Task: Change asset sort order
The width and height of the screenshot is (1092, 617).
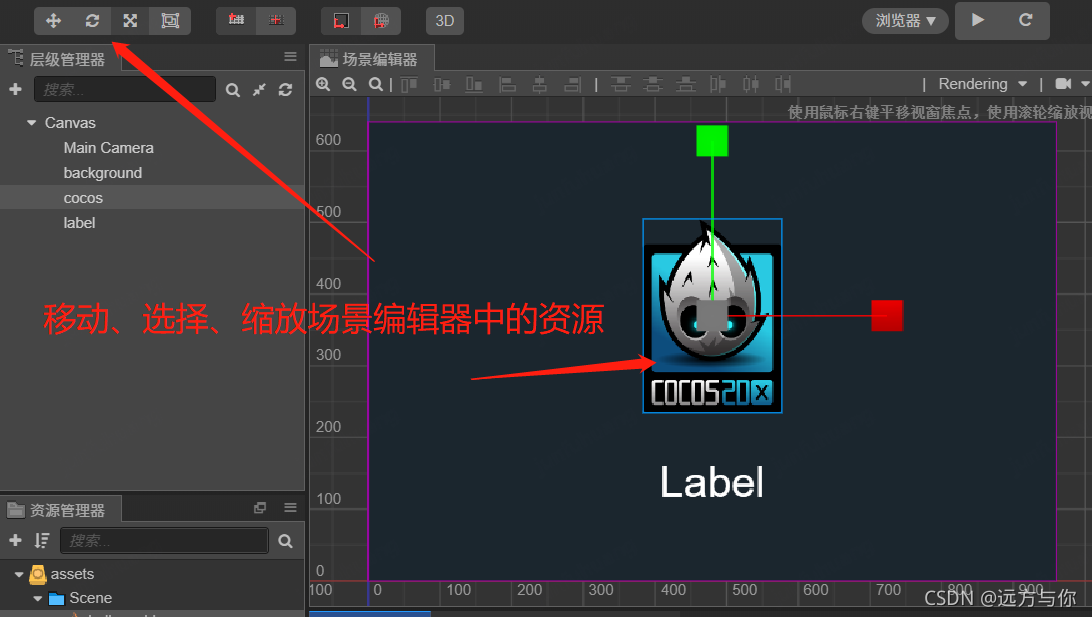Action: [42, 540]
